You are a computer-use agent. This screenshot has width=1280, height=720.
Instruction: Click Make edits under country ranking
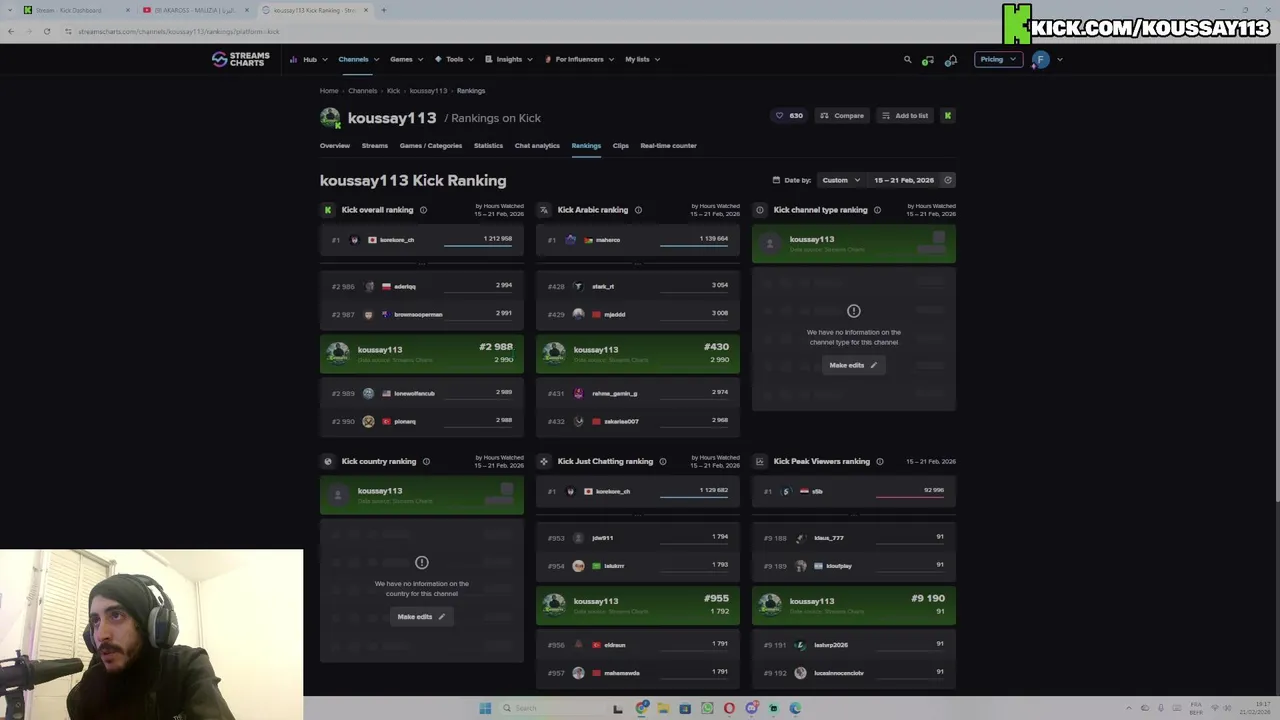coord(421,617)
